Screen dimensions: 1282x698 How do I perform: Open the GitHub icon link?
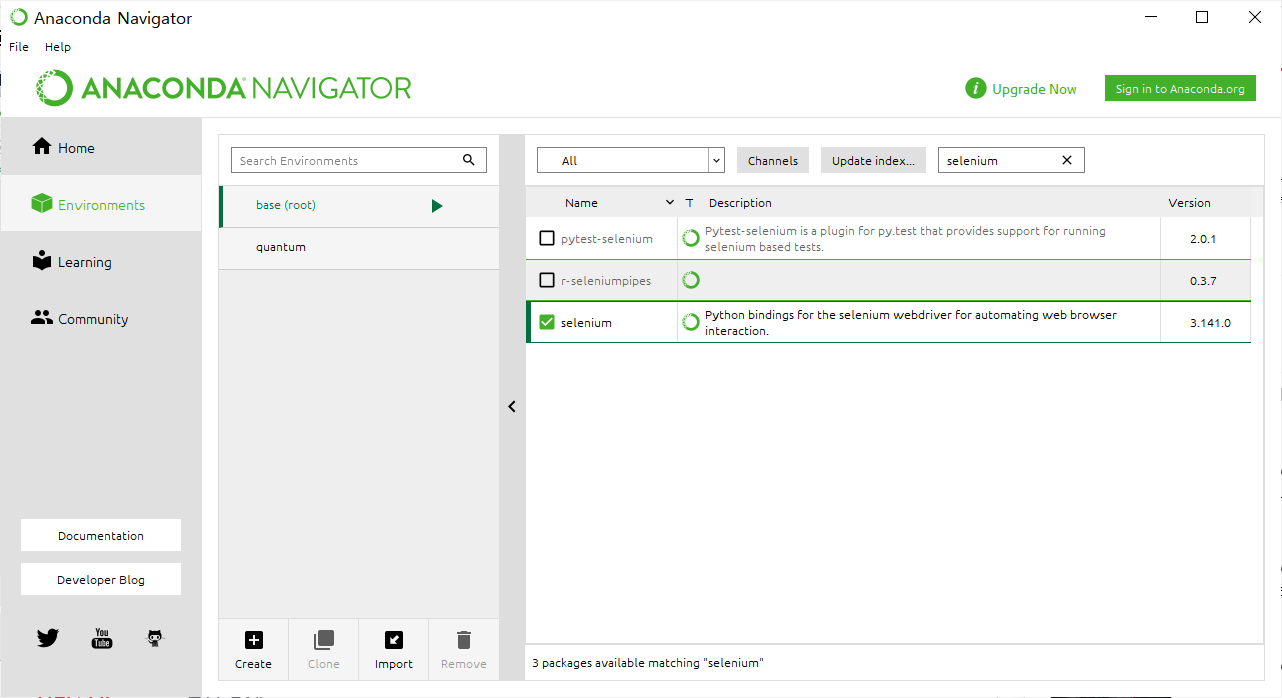click(x=155, y=638)
